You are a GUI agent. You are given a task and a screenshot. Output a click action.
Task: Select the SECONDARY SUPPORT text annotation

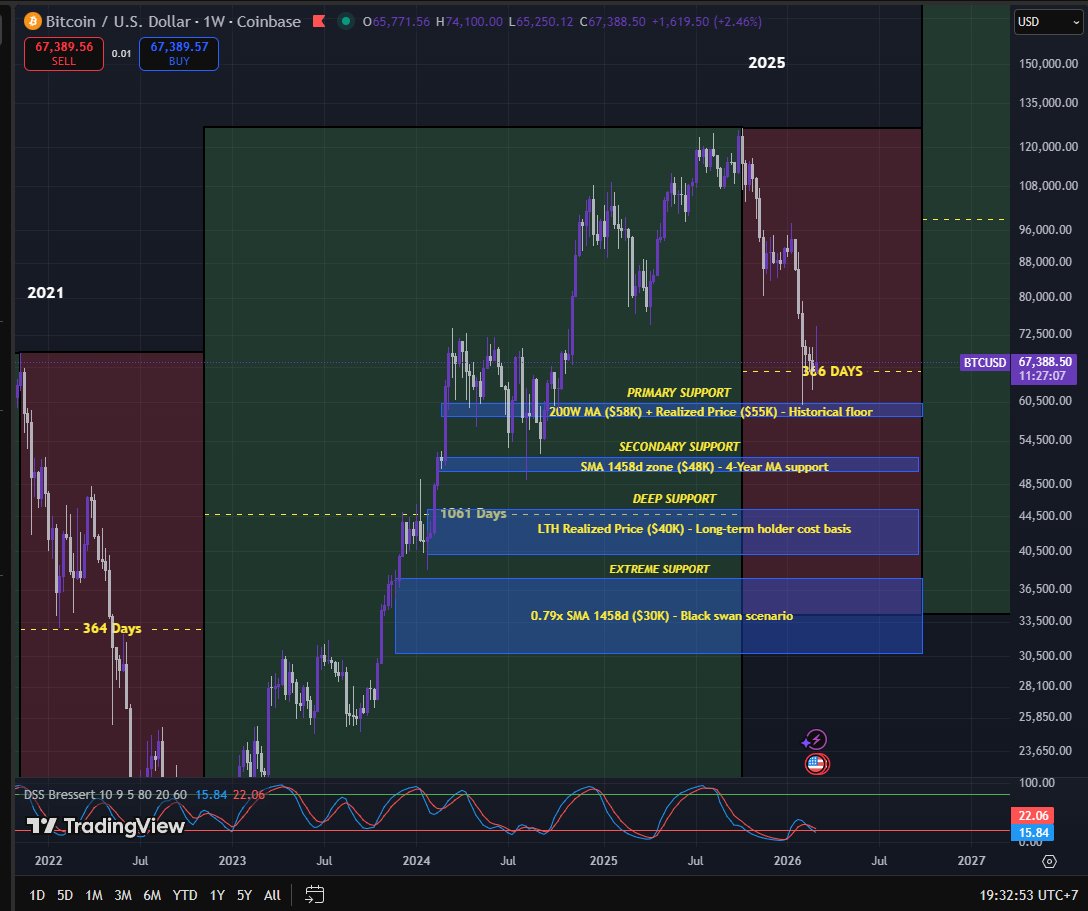point(679,447)
